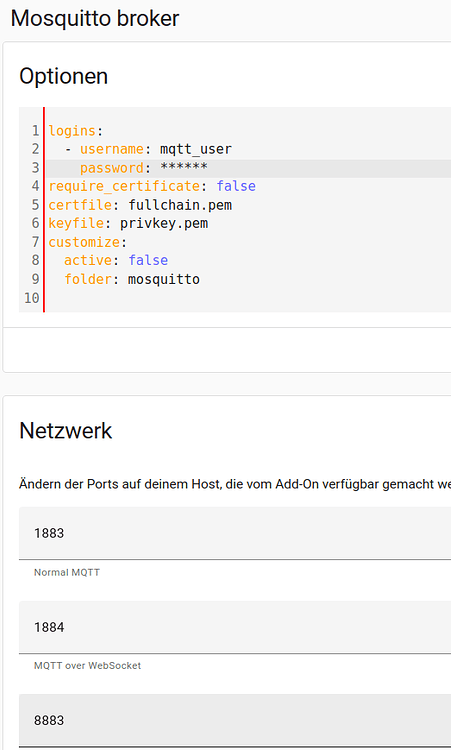This screenshot has height=750, width=451.
Task: Click the 'active: false' line
Action: pos(116,260)
